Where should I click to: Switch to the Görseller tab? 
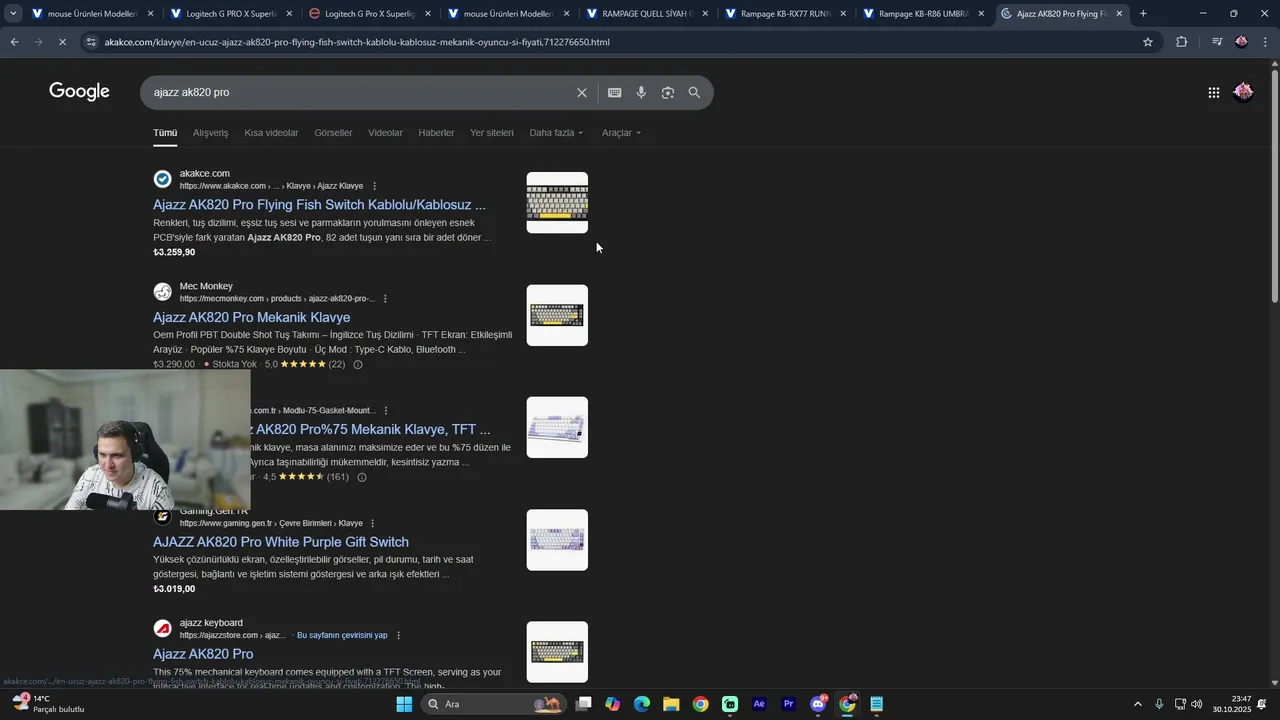tap(333, 133)
